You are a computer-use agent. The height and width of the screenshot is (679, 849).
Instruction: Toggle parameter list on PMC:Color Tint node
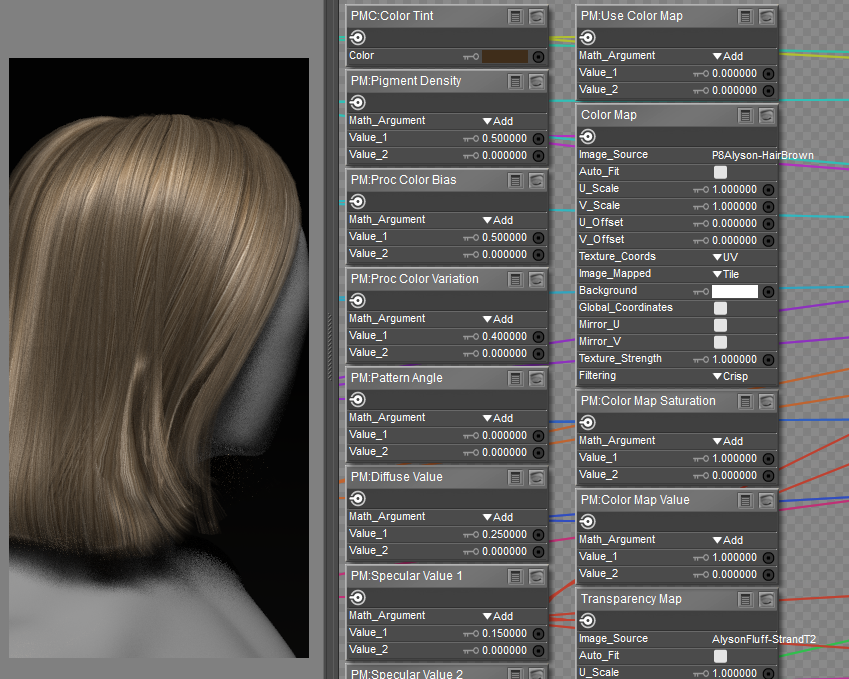click(515, 16)
